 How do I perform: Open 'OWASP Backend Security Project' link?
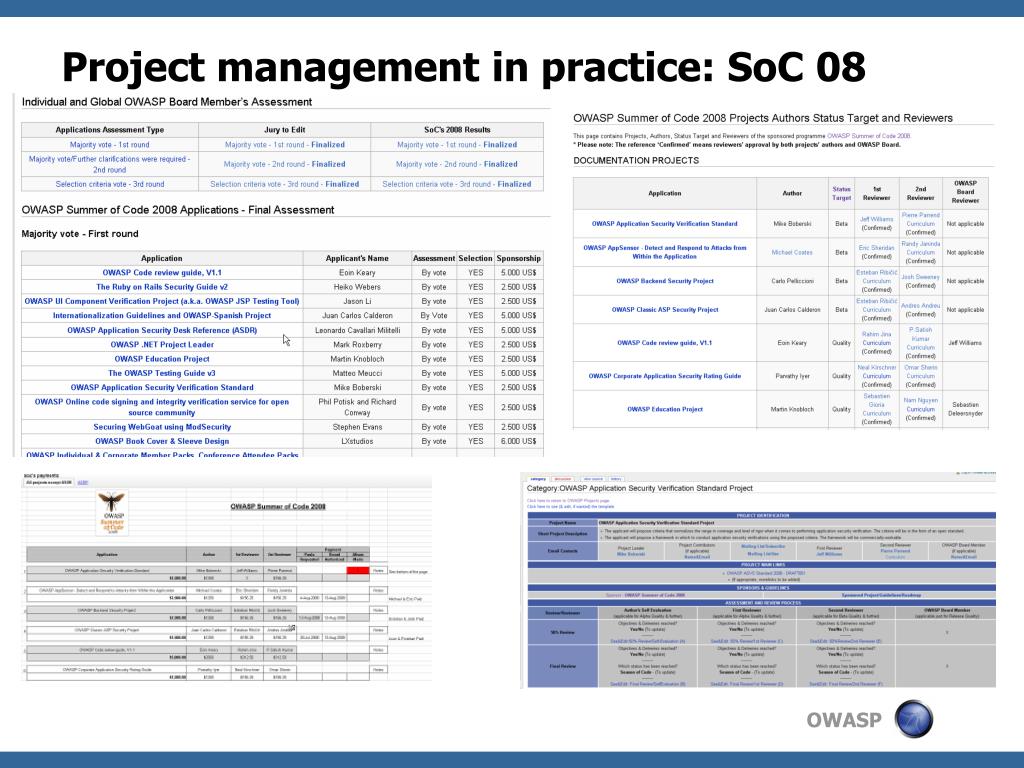pos(665,281)
